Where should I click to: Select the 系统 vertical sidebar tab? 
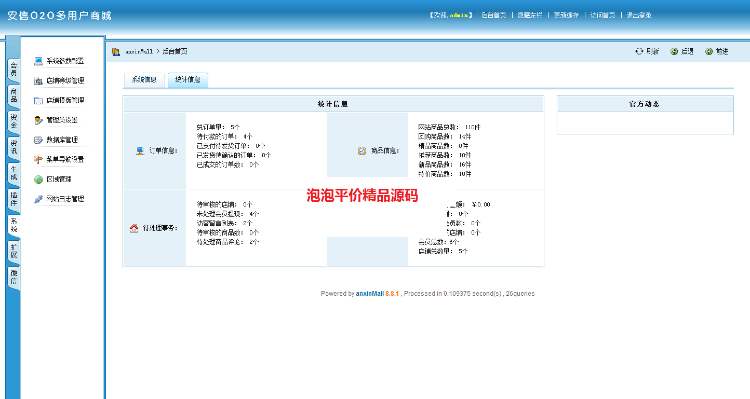pyautogui.click(x=13, y=225)
